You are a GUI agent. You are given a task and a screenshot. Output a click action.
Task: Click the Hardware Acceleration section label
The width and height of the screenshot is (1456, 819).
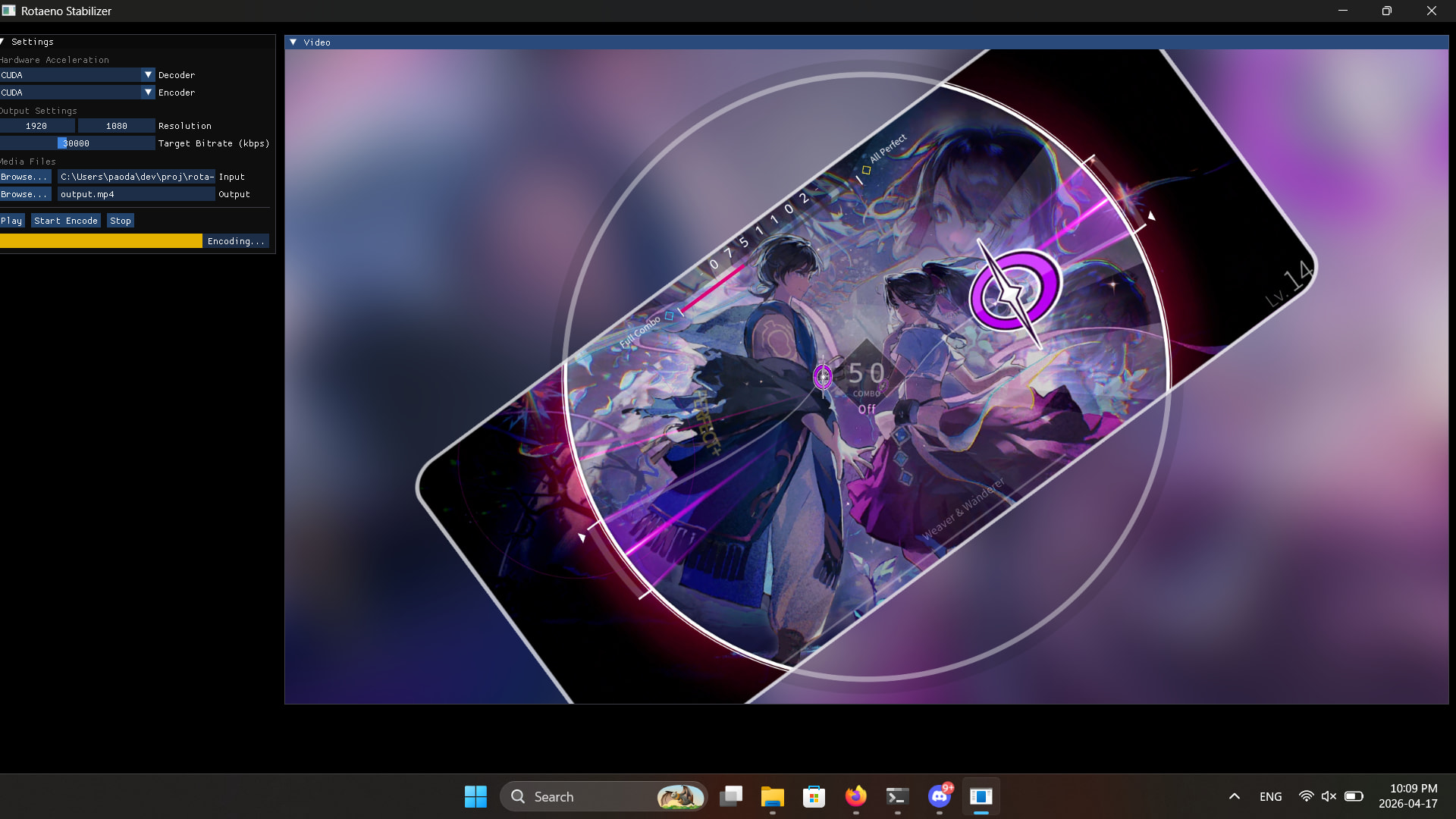coord(55,60)
